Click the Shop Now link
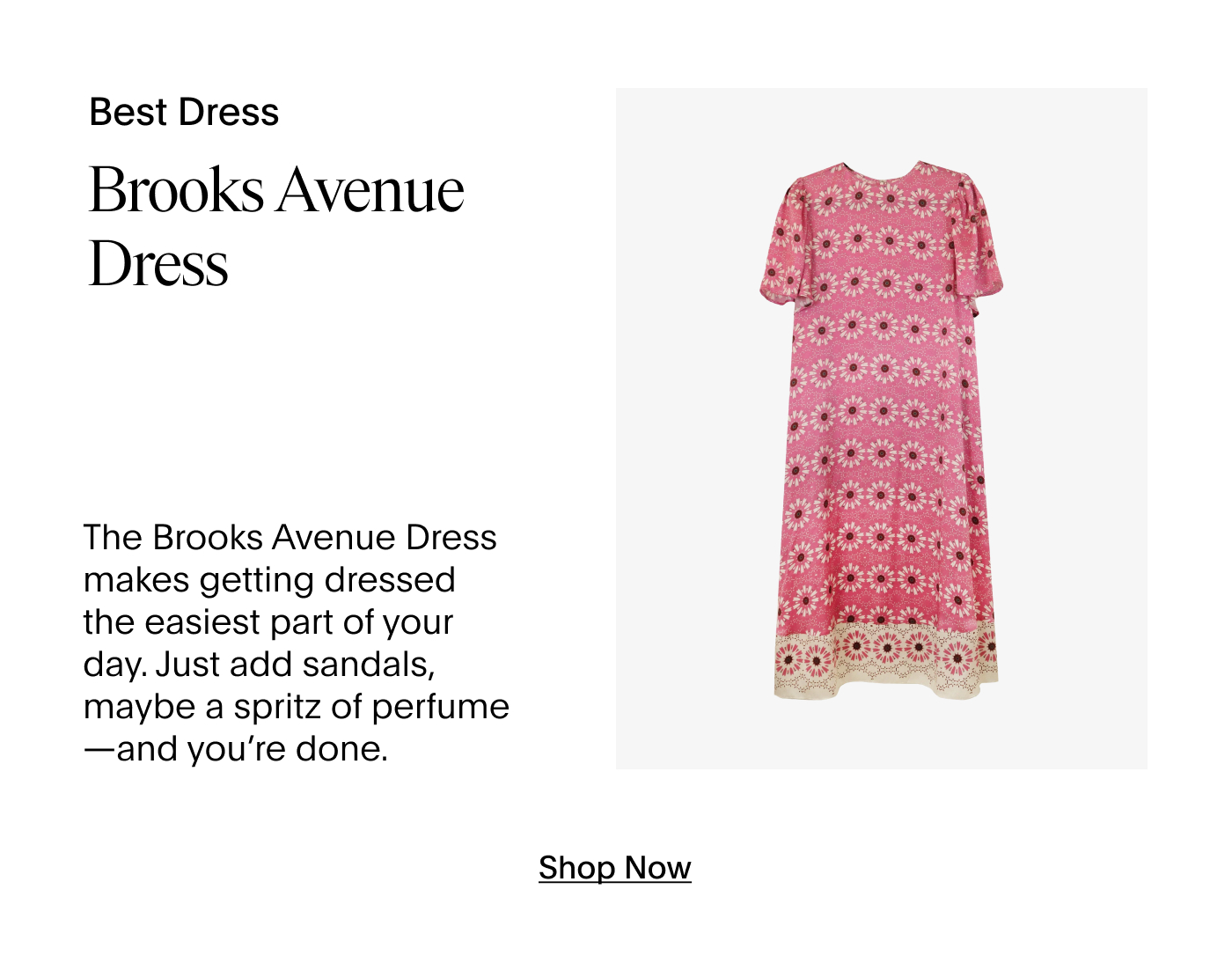 [x=614, y=868]
